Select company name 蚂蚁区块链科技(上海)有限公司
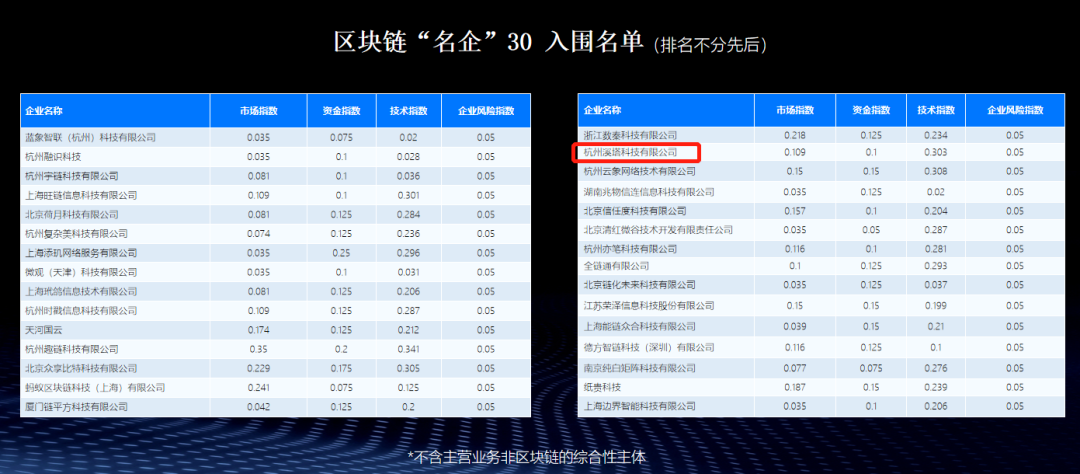Screen dimensions: 1080x474 pyautogui.click(x=95, y=388)
